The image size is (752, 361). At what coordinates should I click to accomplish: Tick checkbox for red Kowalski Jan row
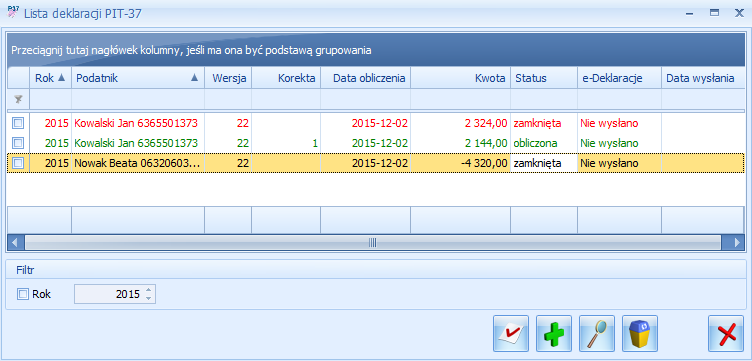pos(18,123)
